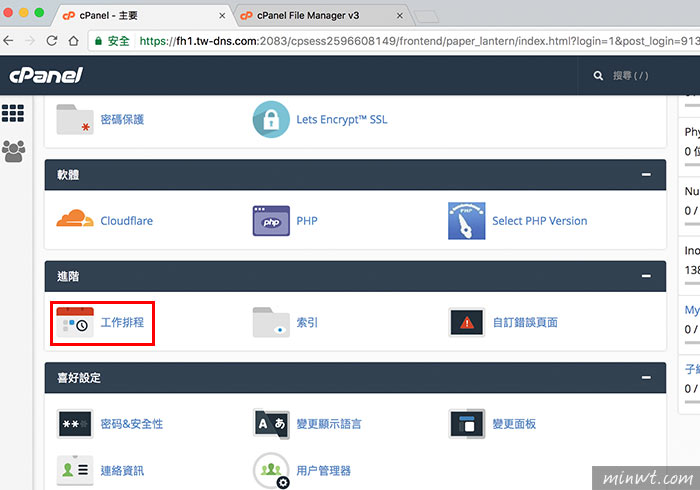
Task: Go back in the browser
Action: [x=8, y=41]
